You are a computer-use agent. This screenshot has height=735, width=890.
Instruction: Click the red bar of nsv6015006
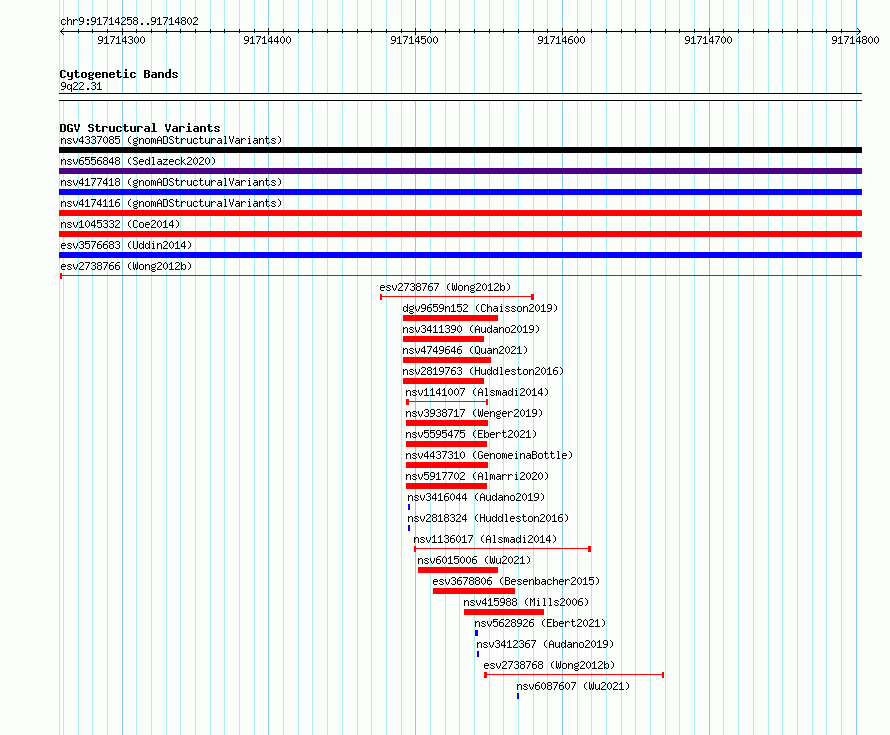(457, 570)
